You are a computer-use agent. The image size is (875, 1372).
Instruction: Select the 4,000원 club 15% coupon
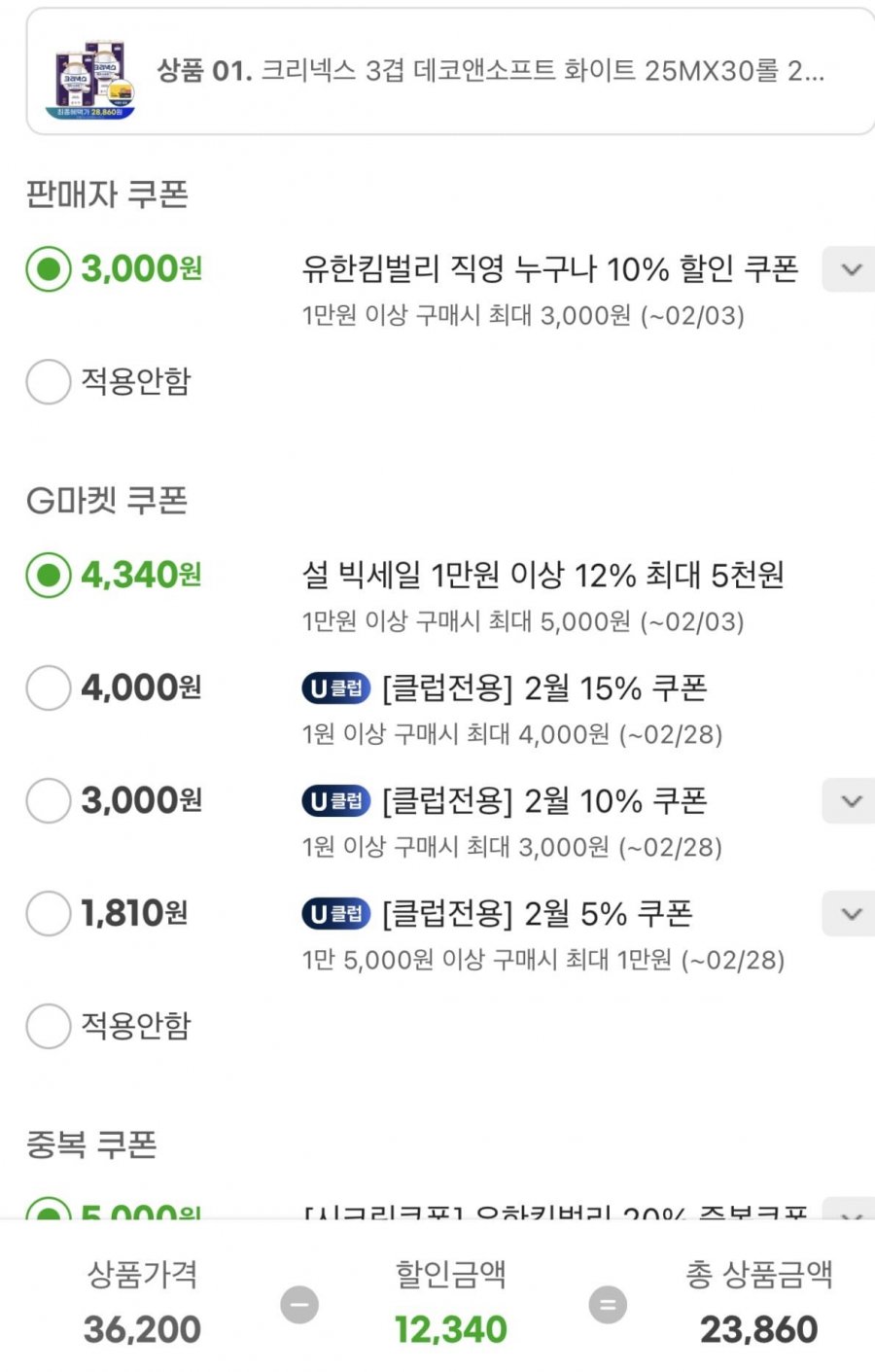(x=49, y=688)
